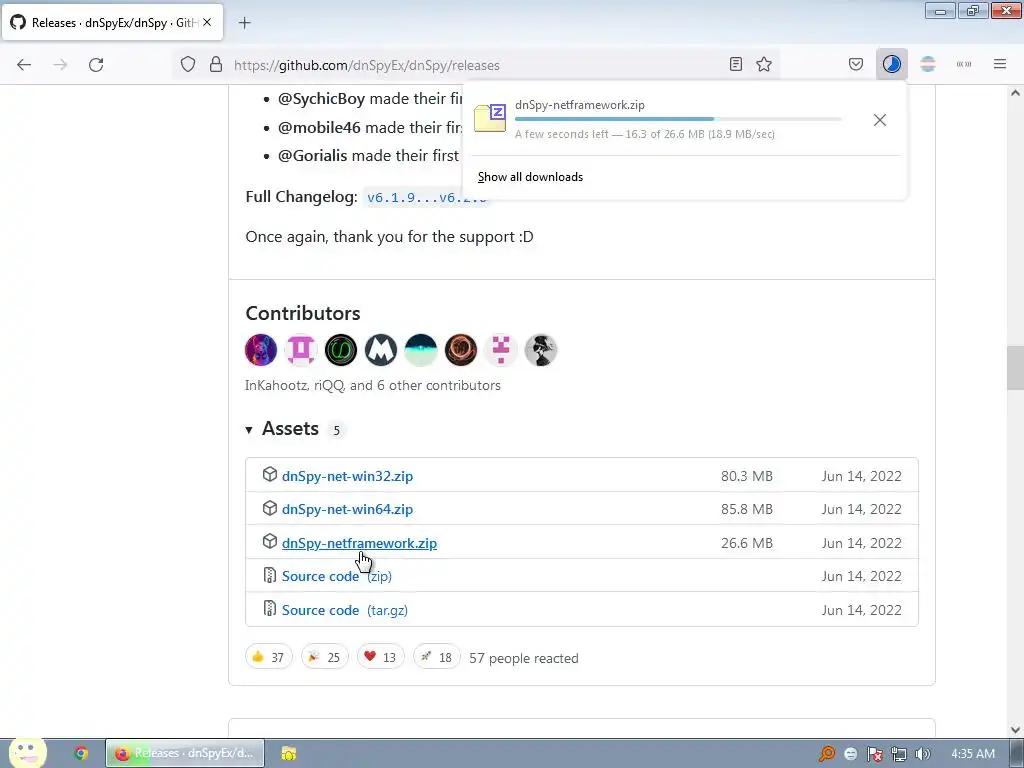Toggle heart reaction with 13
This screenshot has width=1024, height=768.
coord(381,657)
